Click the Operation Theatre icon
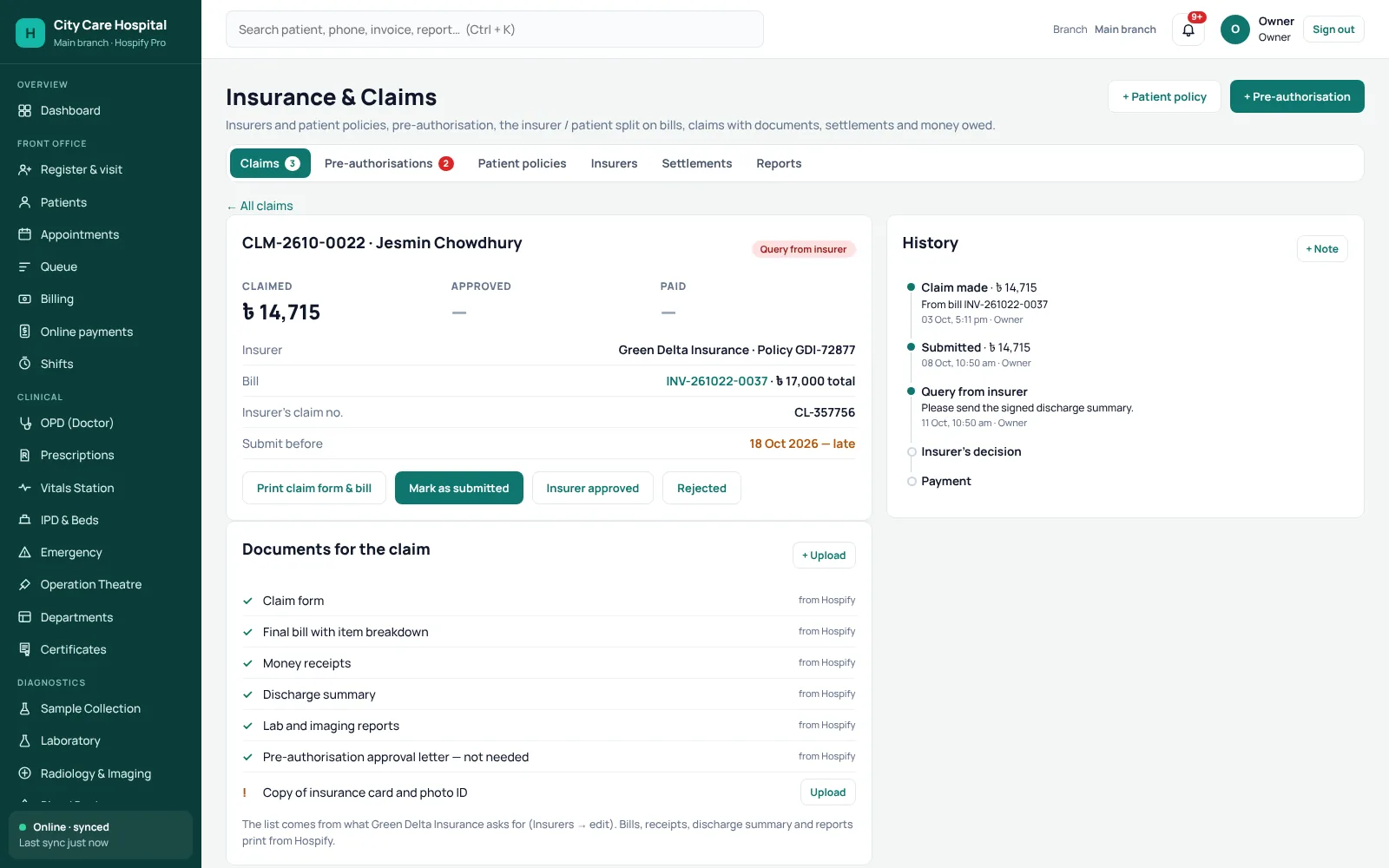 [24, 584]
